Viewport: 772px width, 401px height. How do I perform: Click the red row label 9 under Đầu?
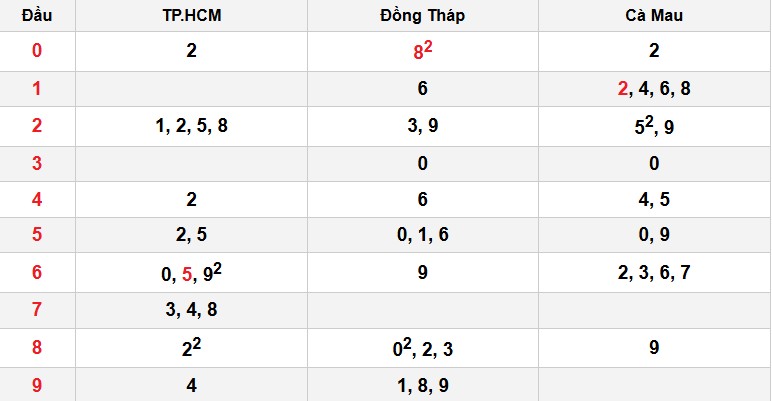click(x=37, y=384)
